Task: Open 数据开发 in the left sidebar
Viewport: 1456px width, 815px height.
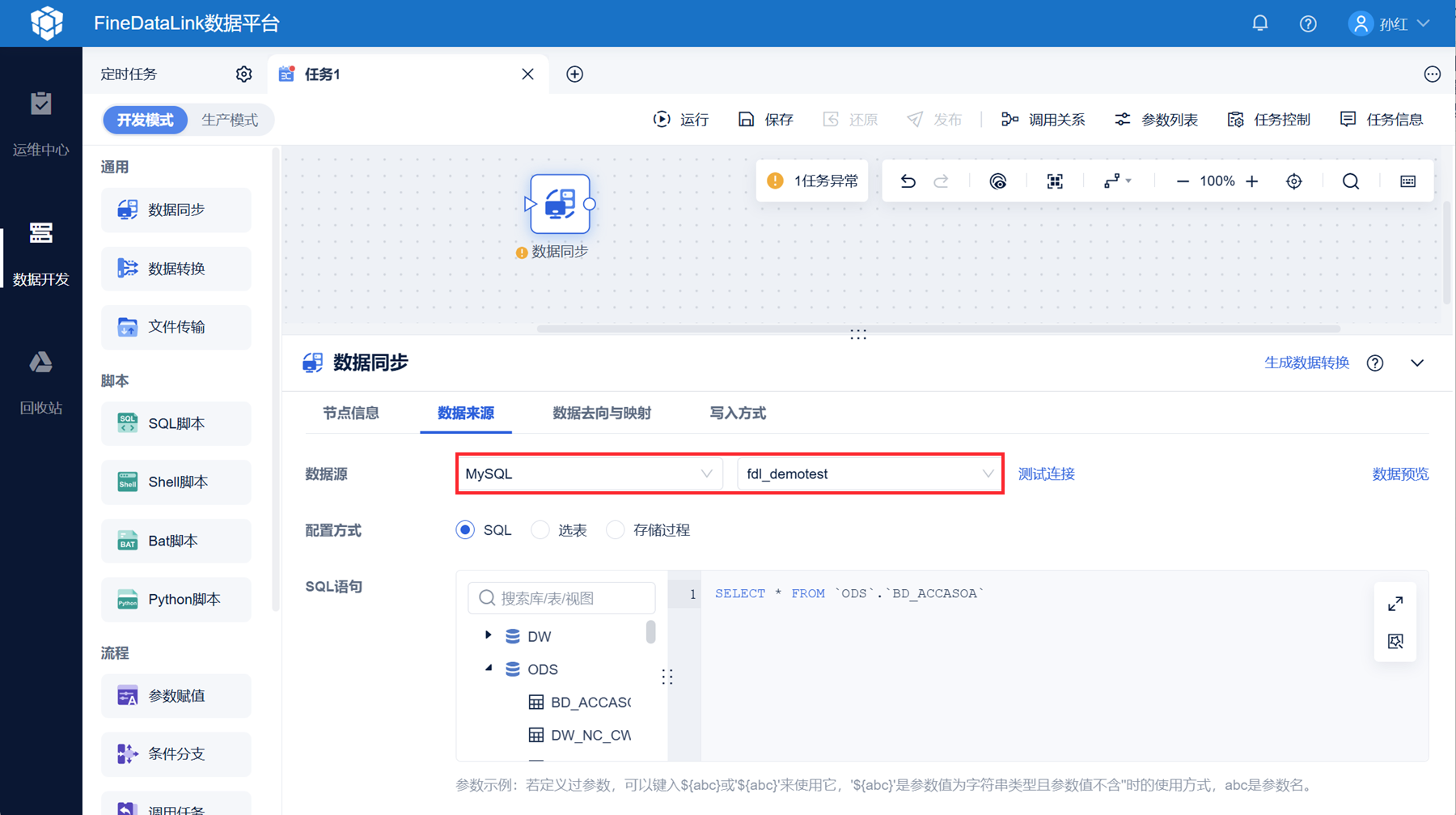Action: [x=40, y=254]
